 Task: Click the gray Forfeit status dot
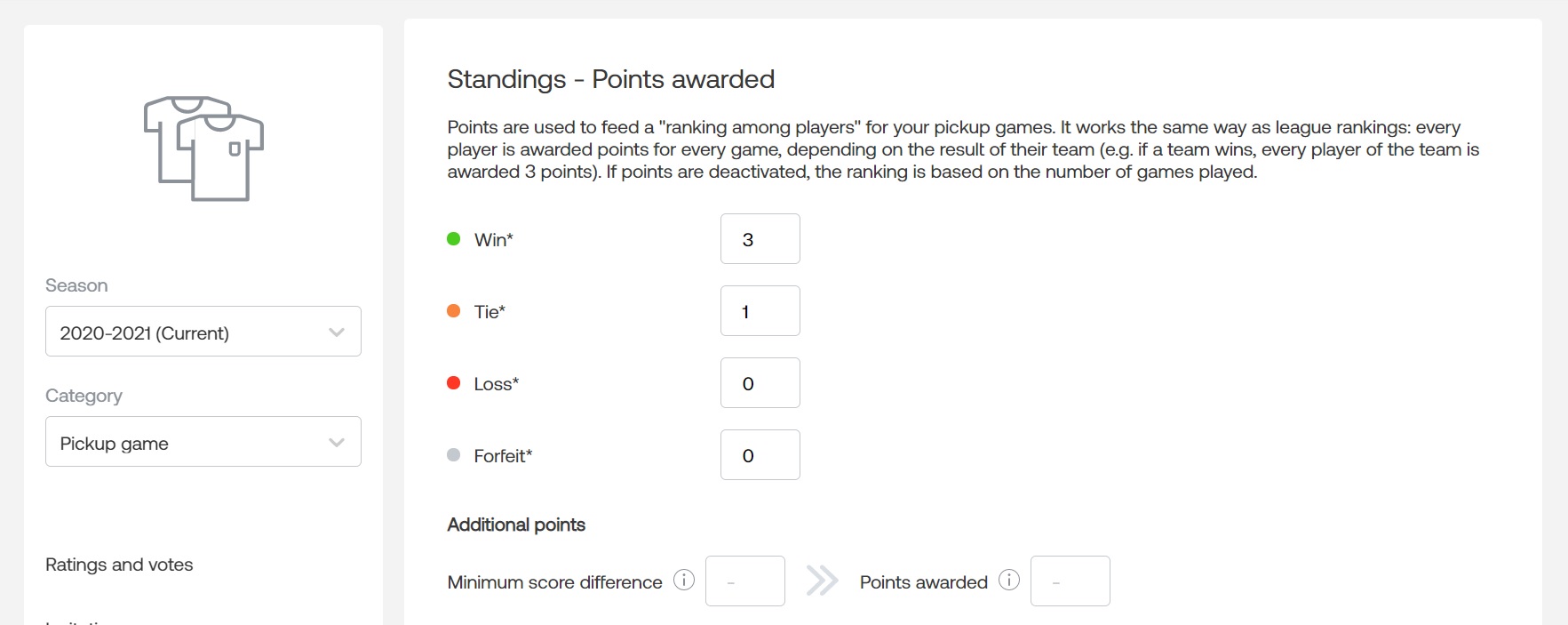[454, 455]
